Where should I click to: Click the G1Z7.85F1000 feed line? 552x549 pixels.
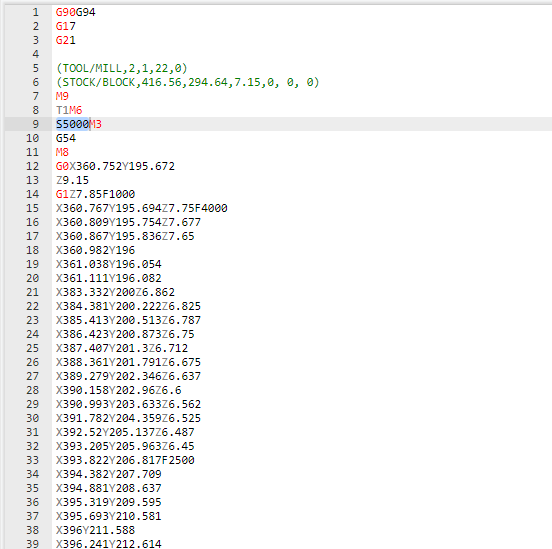(x=95, y=194)
